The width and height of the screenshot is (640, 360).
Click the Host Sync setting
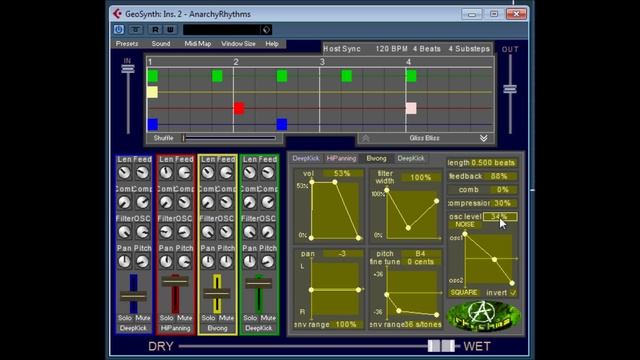click(342, 49)
